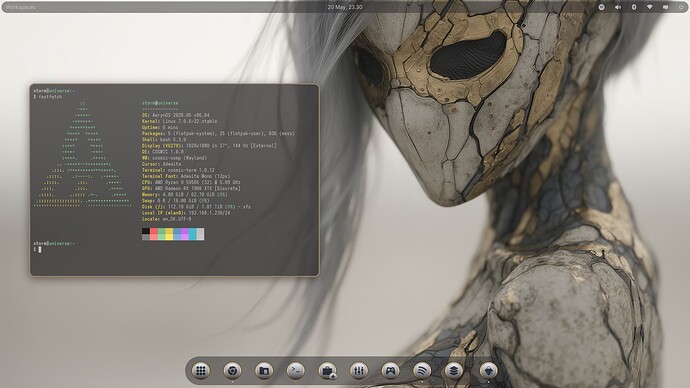Click the 'Terminal Font' line
The image size is (690, 388).
click(x=186, y=176)
